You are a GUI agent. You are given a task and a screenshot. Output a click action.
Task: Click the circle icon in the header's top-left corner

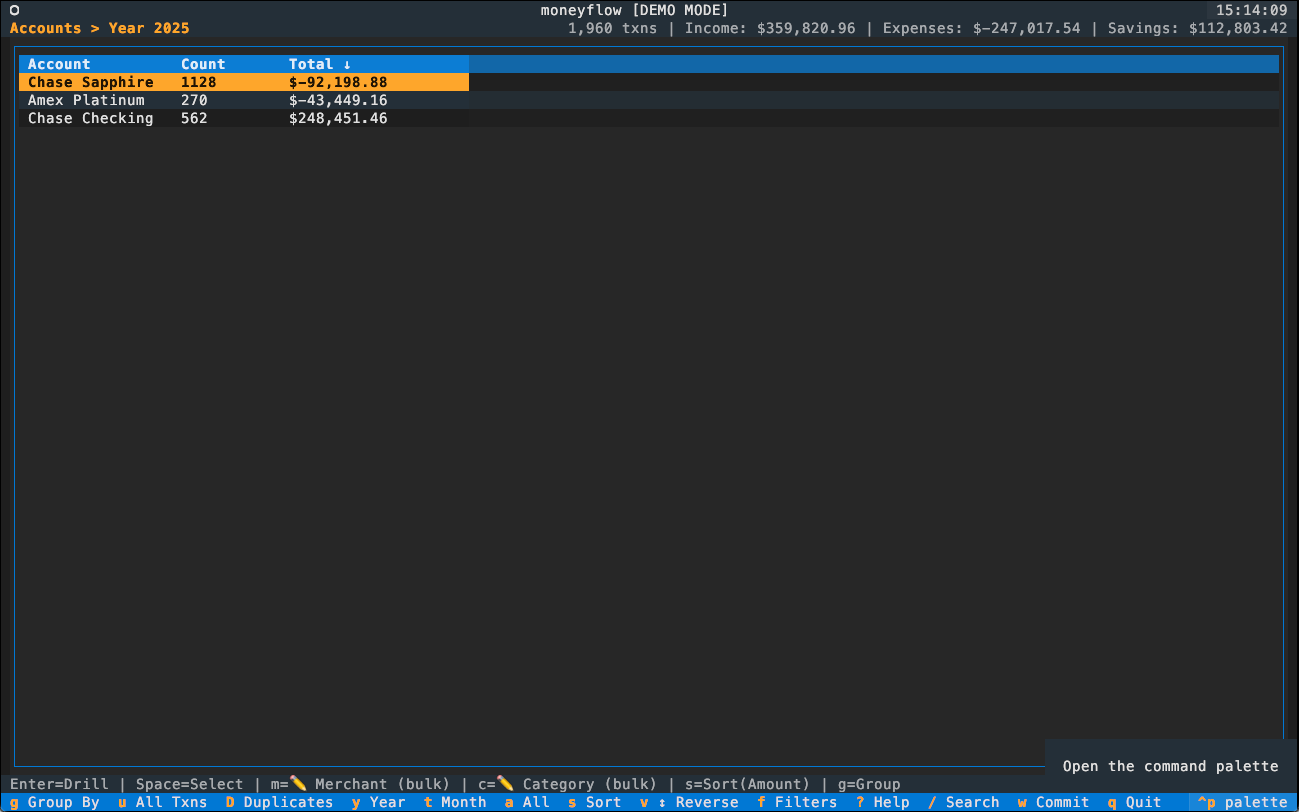(15, 10)
